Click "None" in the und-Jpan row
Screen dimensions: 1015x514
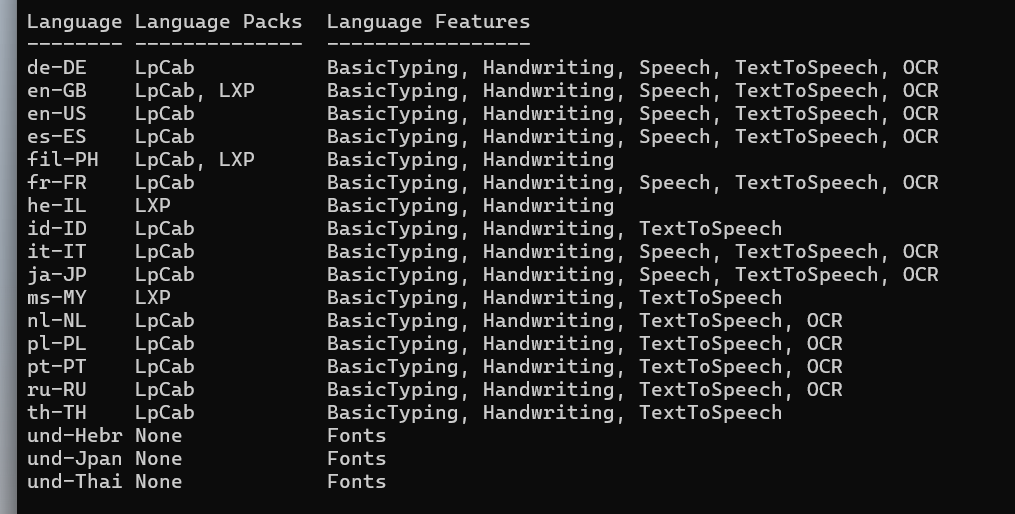click(158, 458)
